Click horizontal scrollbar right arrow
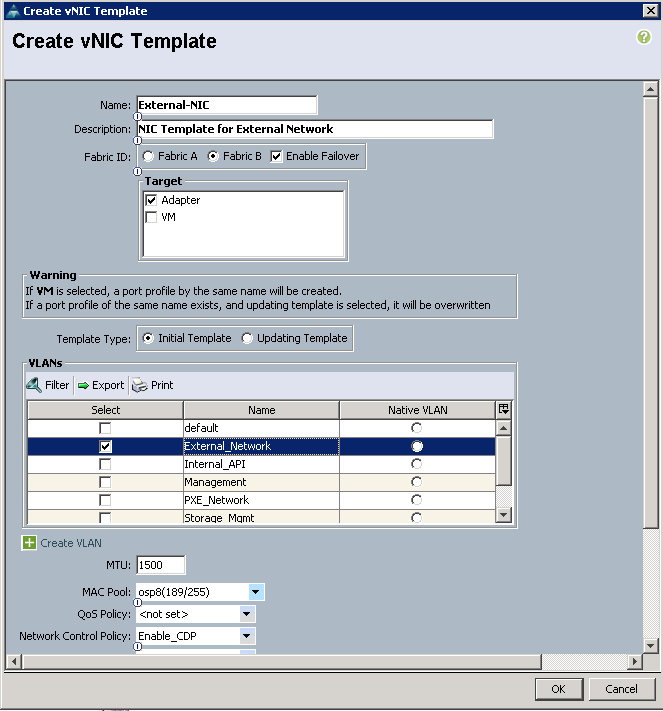Screen dimensions: 663x711 coord(634,662)
